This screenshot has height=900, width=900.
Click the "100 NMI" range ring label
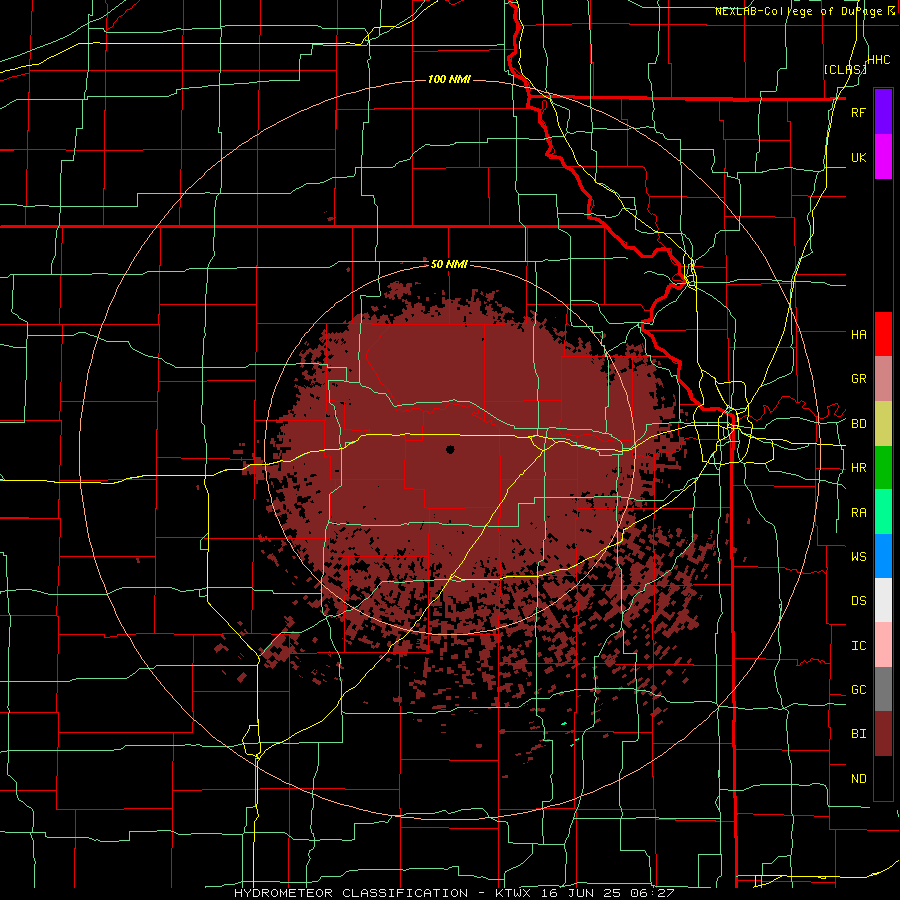pos(449,79)
